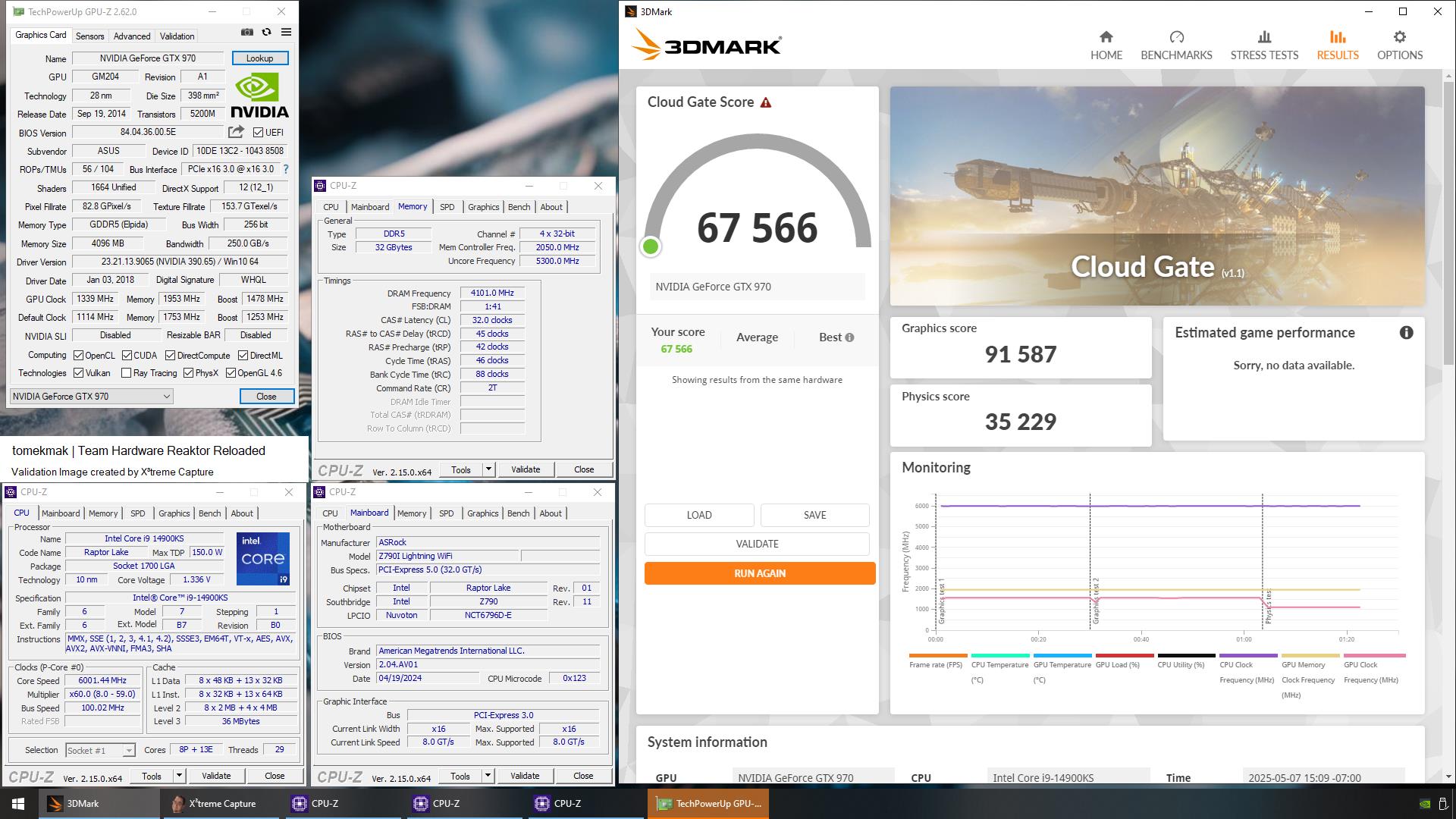Select Bench tab in CPU-Z CPU window
This screenshot has height=819, width=1456.
coord(210,513)
